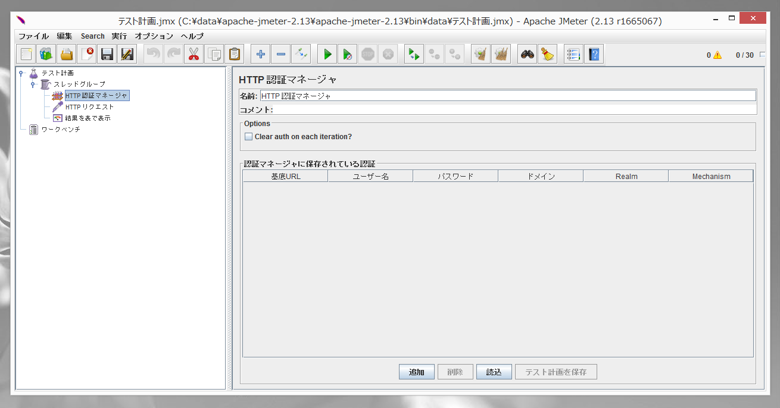Select スレッドグループ in the tree
Viewport: 780px width, 408px height.
[79, 85]
